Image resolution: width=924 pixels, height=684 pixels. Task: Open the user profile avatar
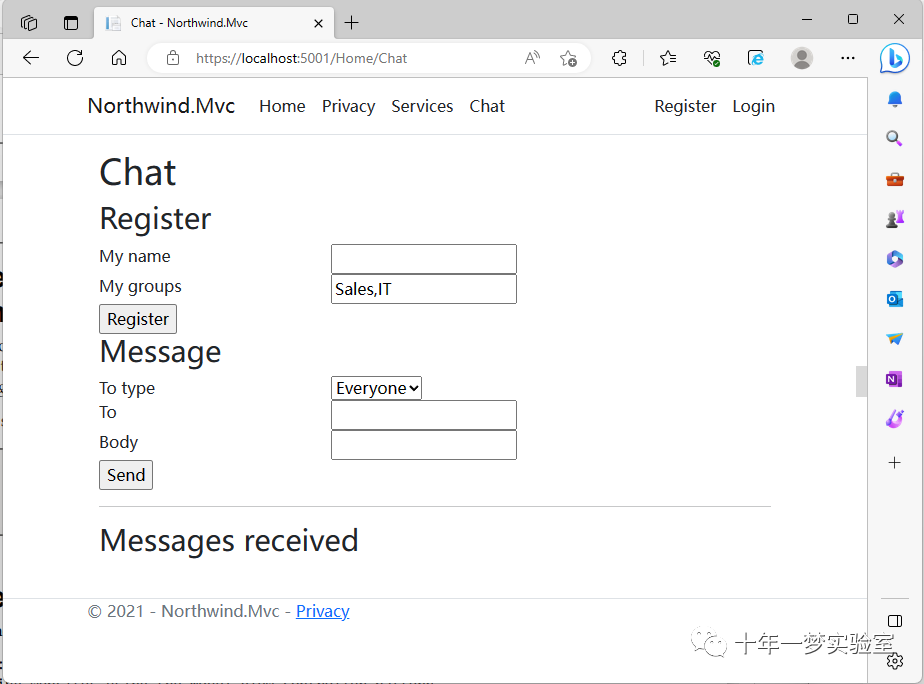coord(801,58)
